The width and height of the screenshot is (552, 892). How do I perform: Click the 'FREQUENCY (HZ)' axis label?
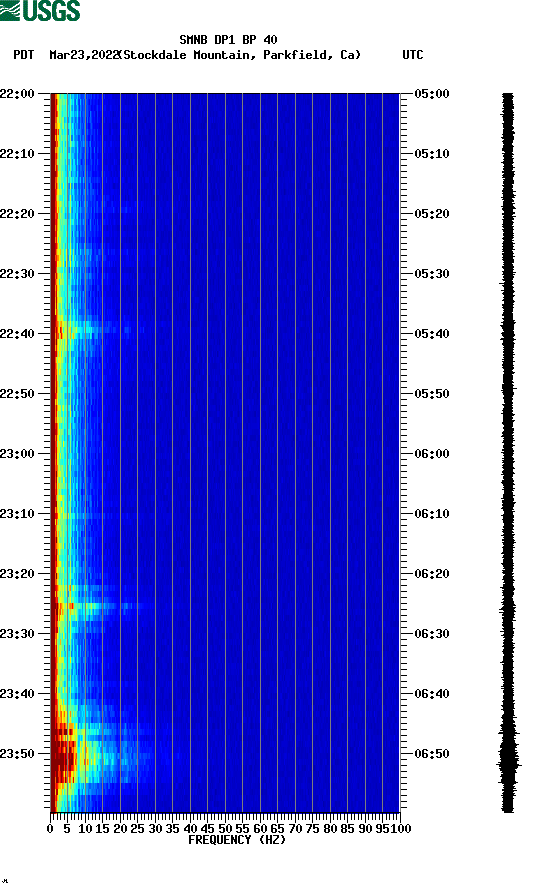(x=237, y=840)
